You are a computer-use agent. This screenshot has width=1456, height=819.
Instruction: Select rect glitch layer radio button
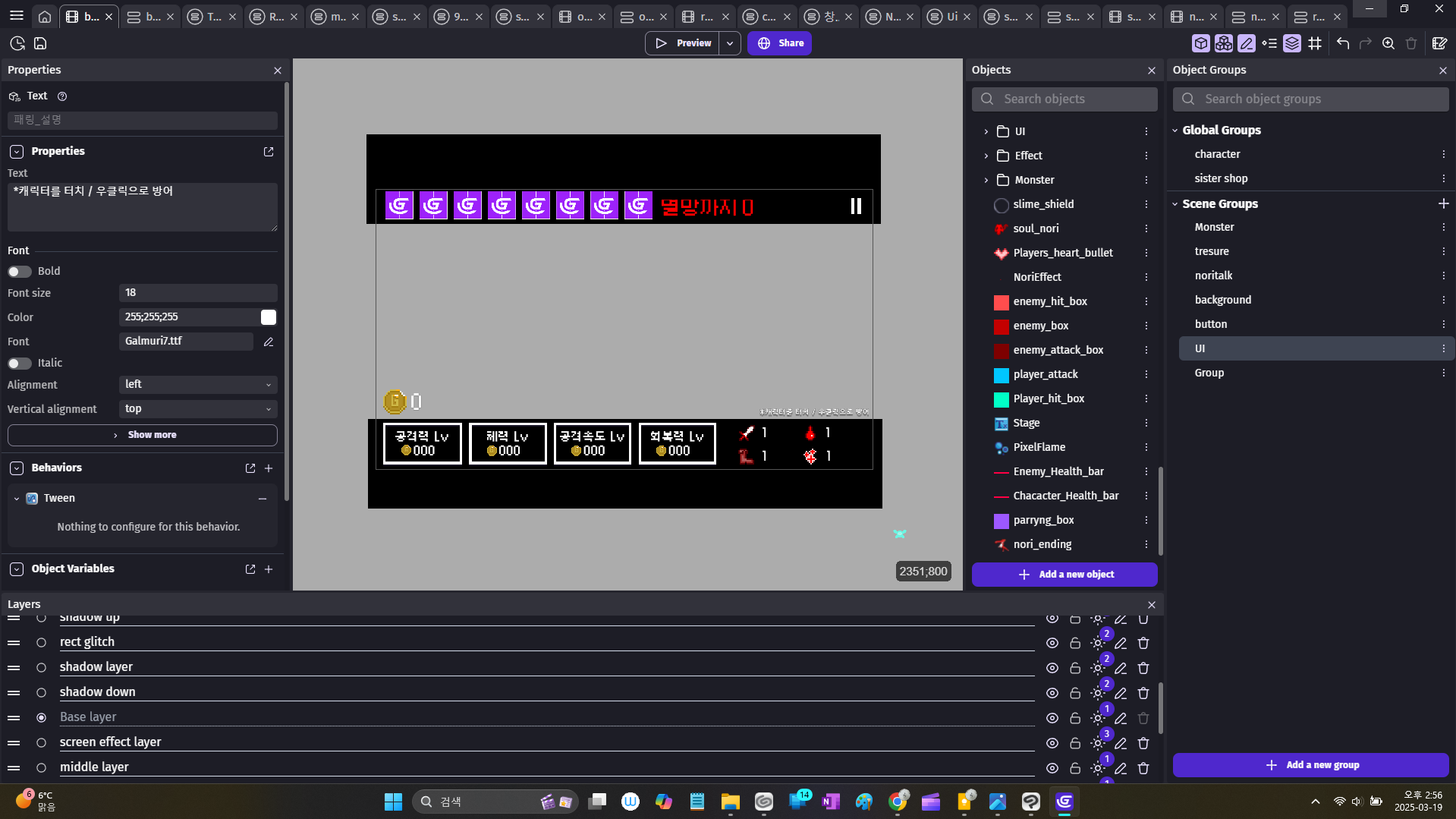point(42,642)
